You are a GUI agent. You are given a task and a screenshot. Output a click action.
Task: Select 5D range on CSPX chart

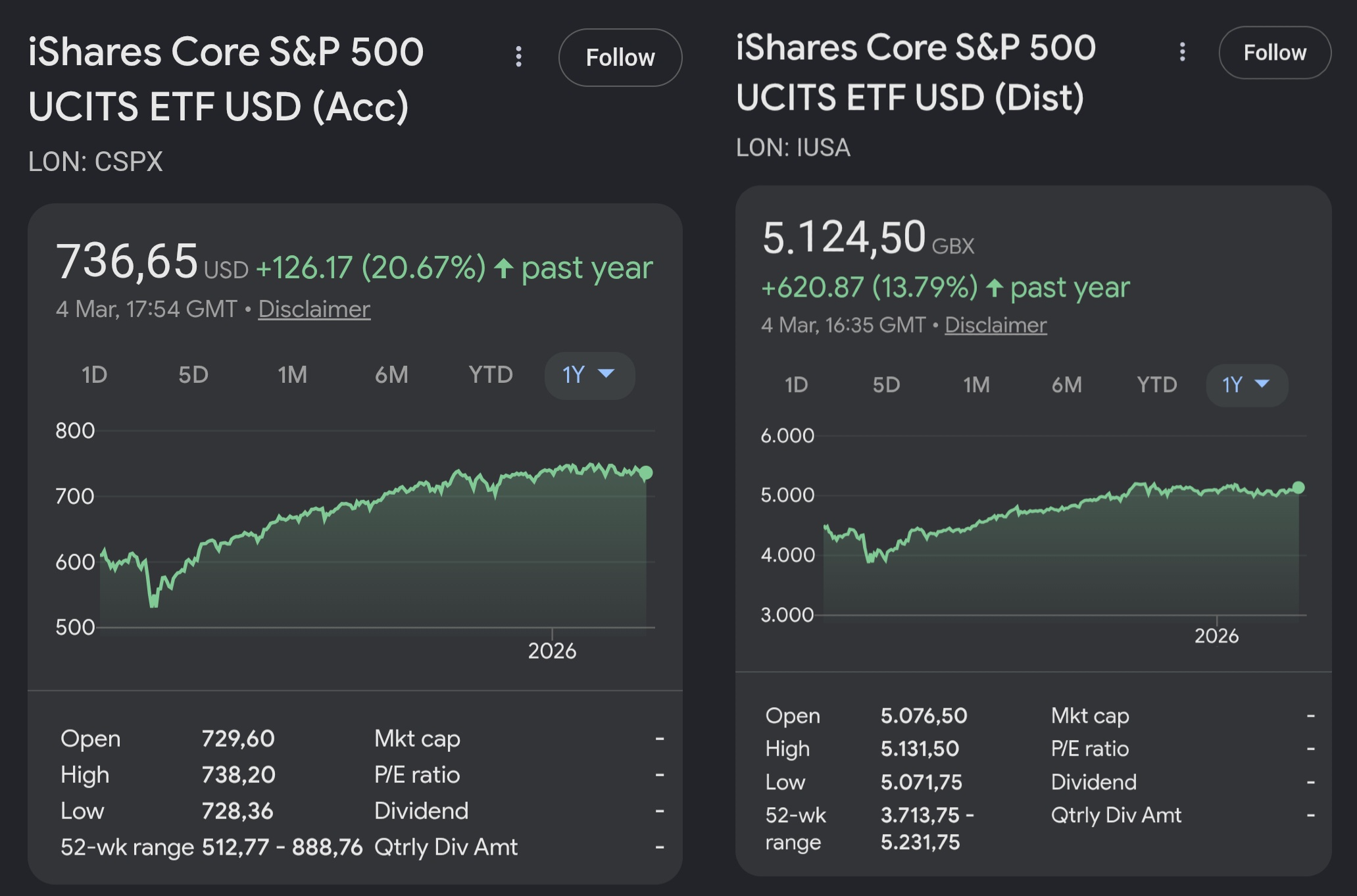[x=193, y=375]
